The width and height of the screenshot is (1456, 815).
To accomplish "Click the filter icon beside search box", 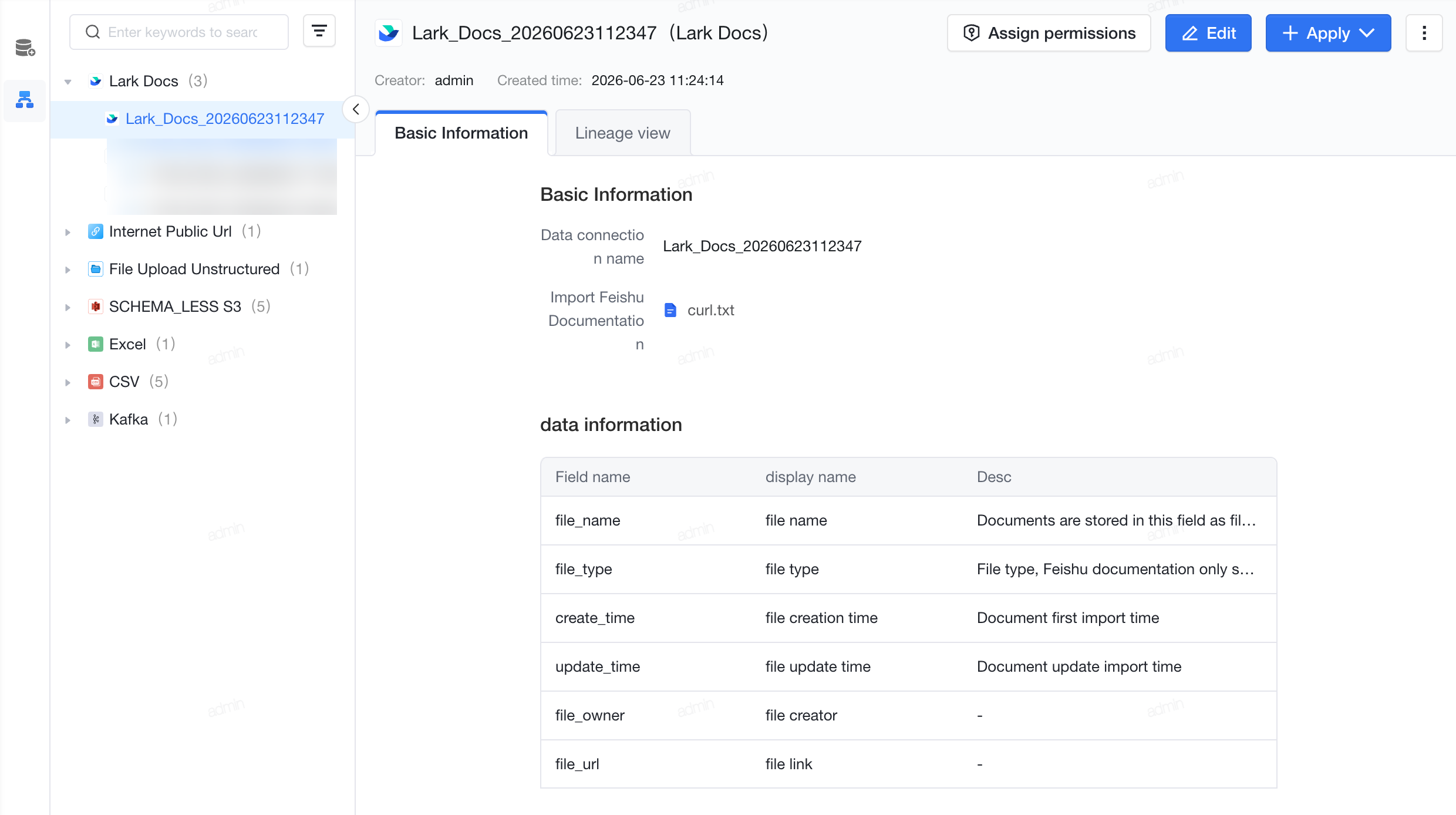I will [x=319, y=31].
